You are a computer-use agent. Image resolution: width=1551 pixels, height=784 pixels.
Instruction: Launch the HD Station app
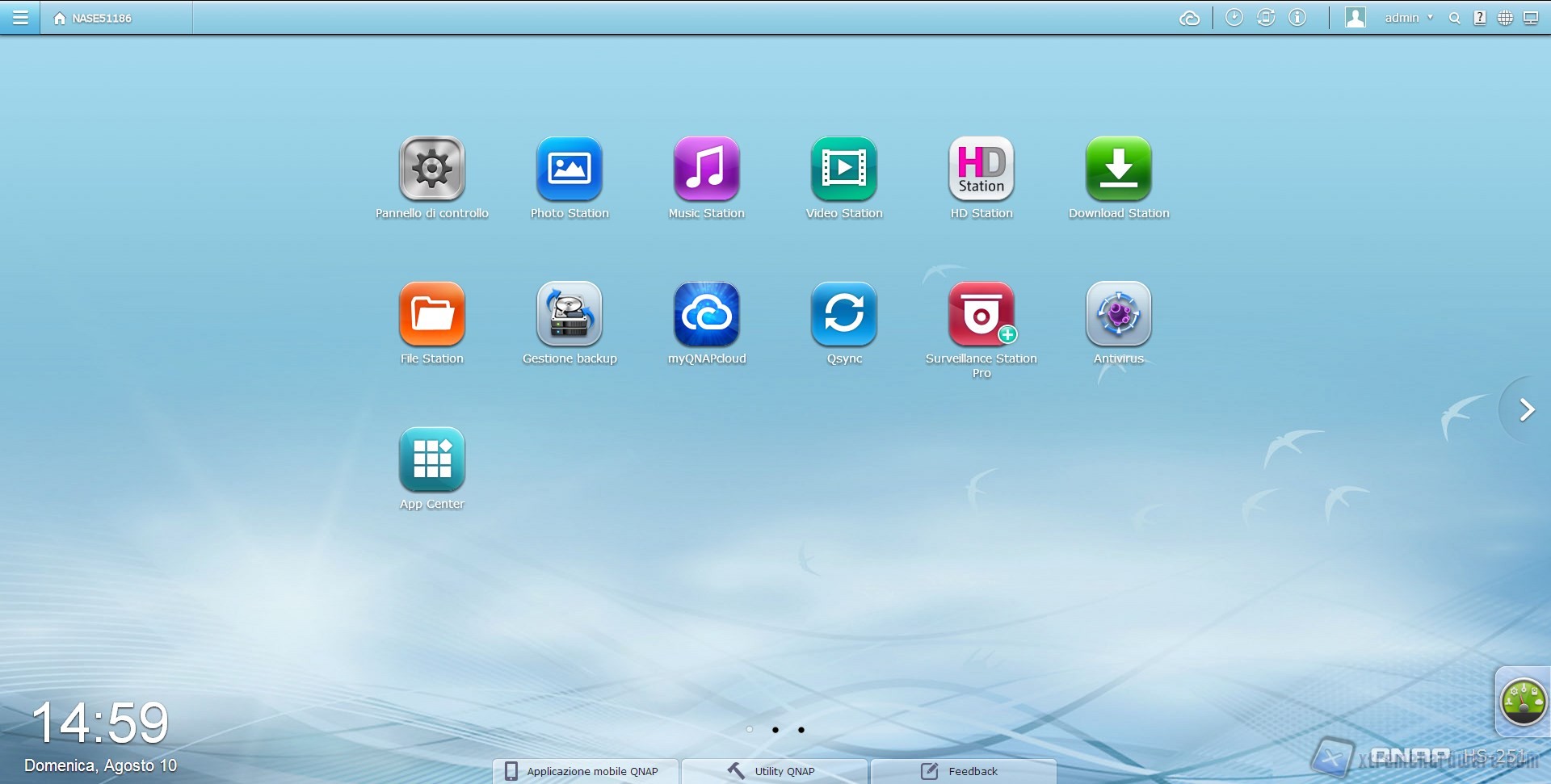(x=981, y=170)
